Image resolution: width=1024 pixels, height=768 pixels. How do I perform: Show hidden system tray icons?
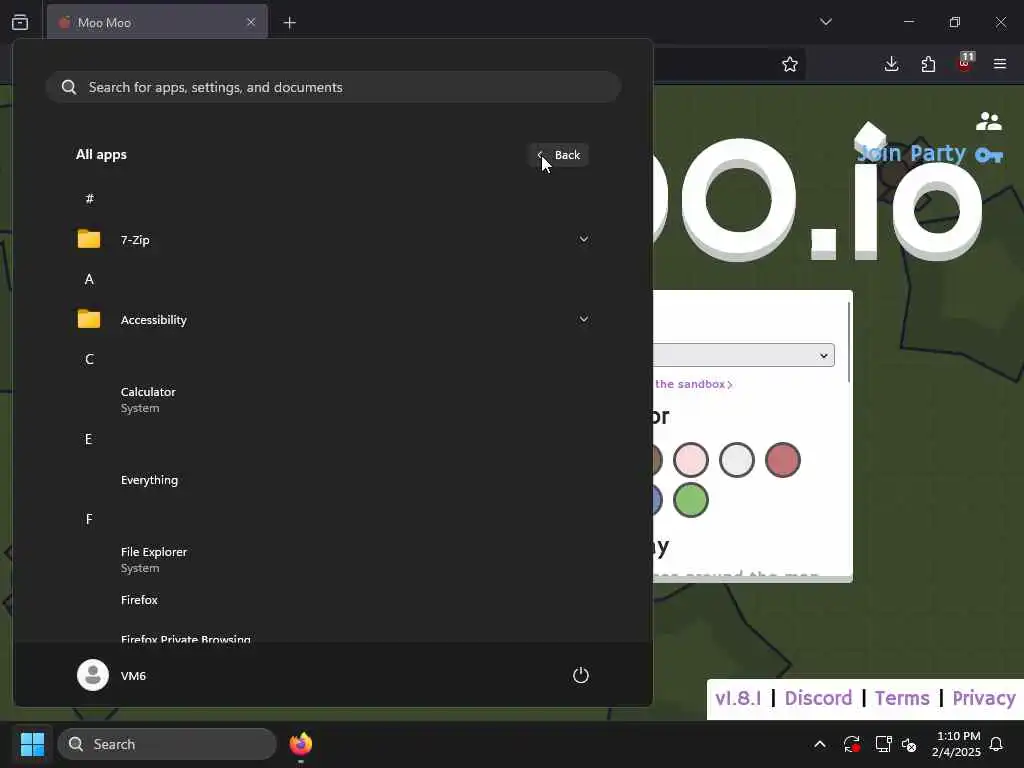coord(820,744)
